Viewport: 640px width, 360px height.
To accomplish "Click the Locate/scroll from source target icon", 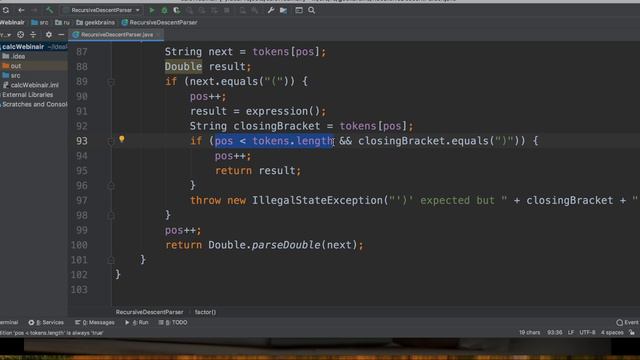I will pos(20,35).
